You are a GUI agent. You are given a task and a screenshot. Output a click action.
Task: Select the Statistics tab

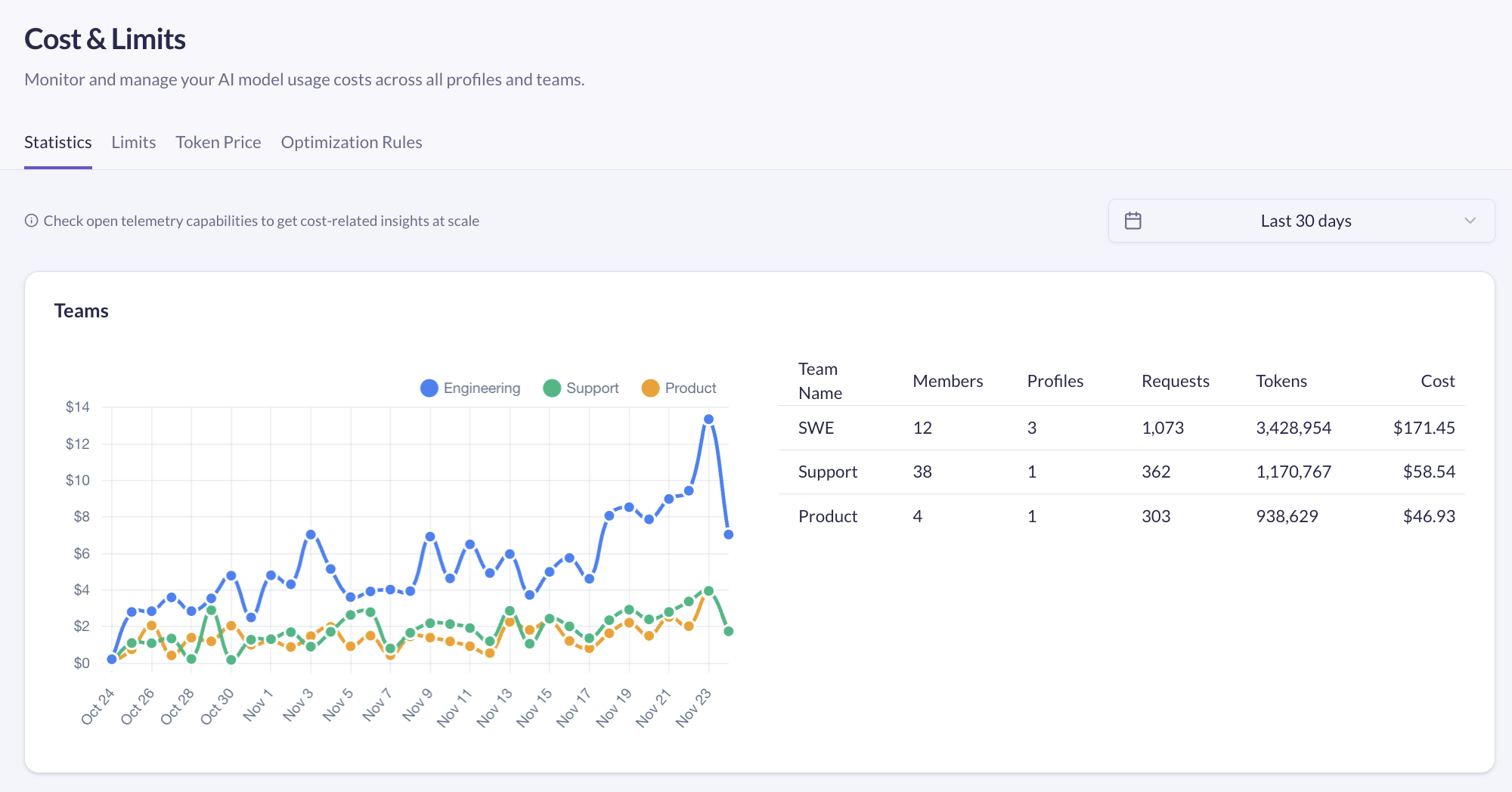click(x=57, y=142)
